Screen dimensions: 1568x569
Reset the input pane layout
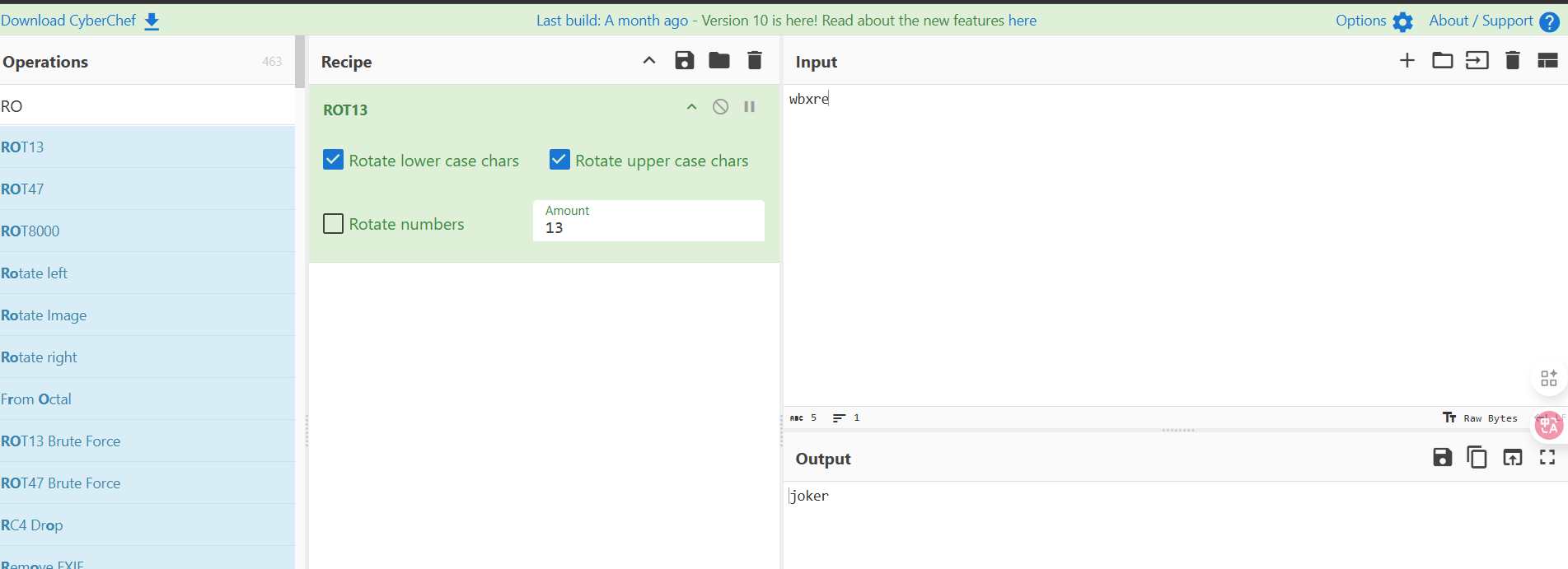tap(1547, 60)
